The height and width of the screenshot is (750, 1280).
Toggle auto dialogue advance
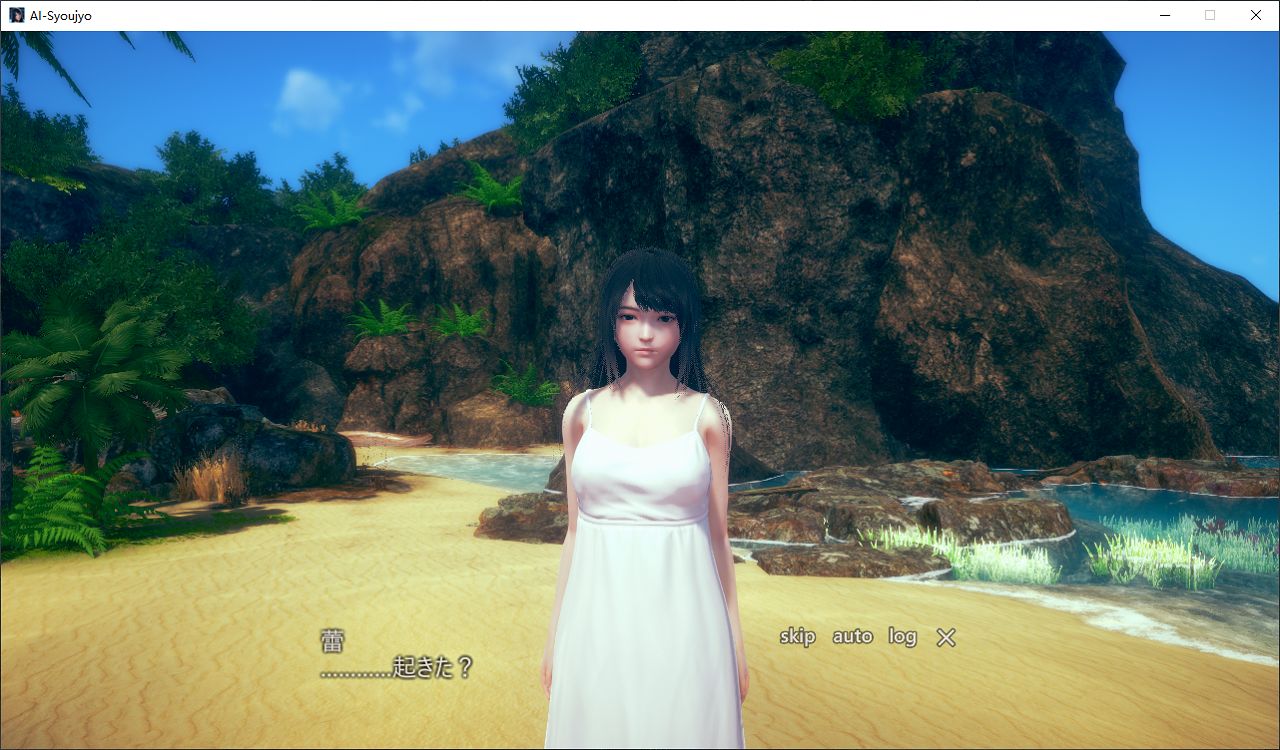pos(852,637)
